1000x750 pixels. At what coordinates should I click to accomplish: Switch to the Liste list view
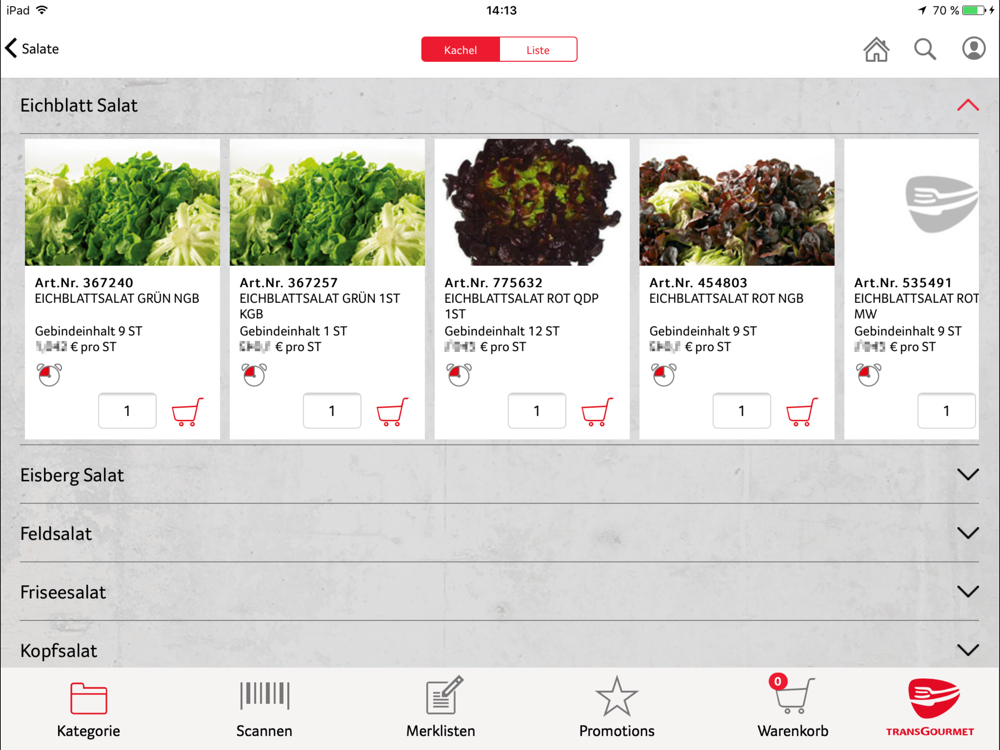coord(538,50)
